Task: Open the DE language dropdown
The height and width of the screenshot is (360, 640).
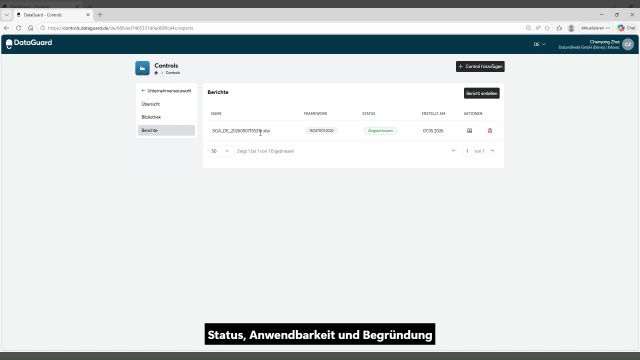Action: [539, 44]
